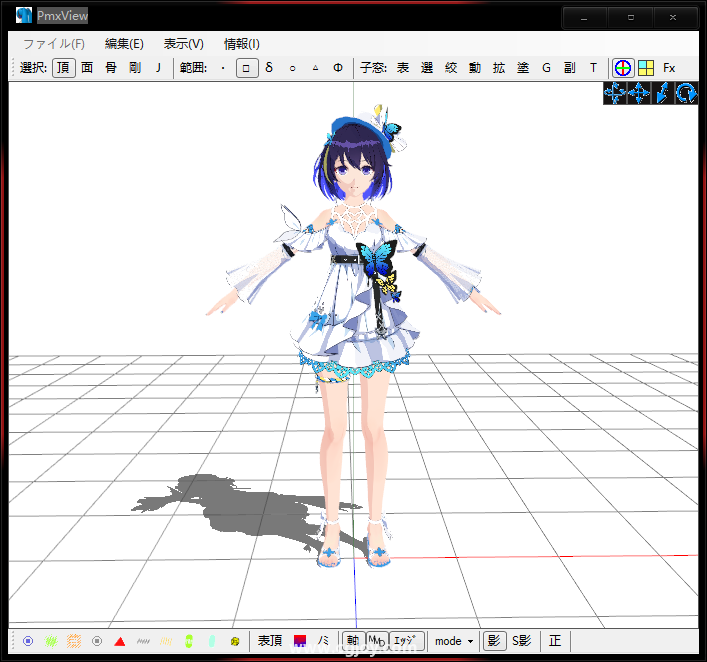Click the yellow-blue grid icon in toolbar
The height and width of the screenshot is (662, 707).
646,68
